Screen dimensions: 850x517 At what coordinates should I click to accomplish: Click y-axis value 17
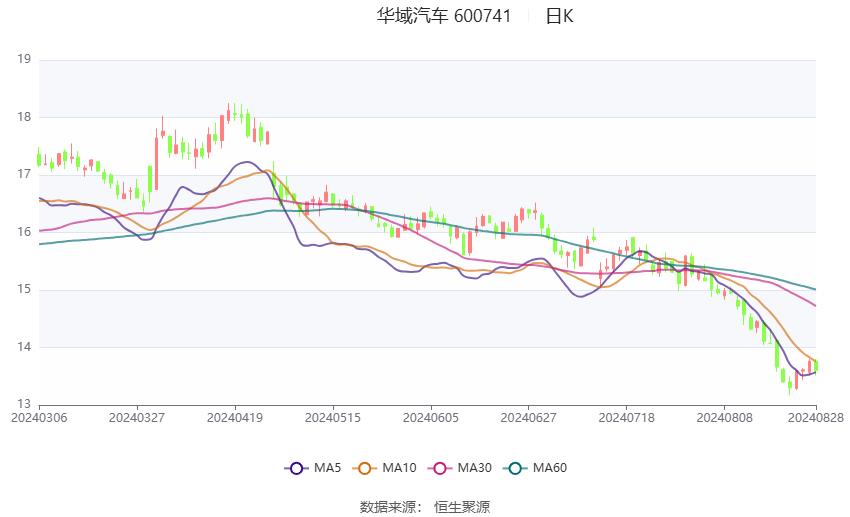tap(24, 175)
